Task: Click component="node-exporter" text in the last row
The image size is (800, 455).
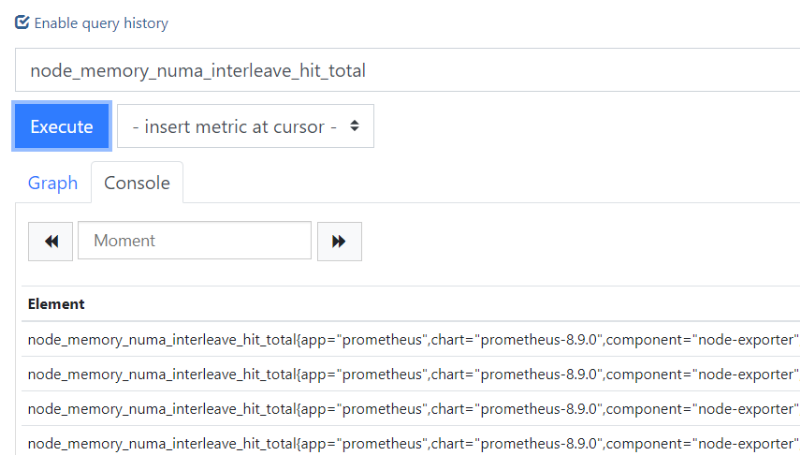Action: 702,444
